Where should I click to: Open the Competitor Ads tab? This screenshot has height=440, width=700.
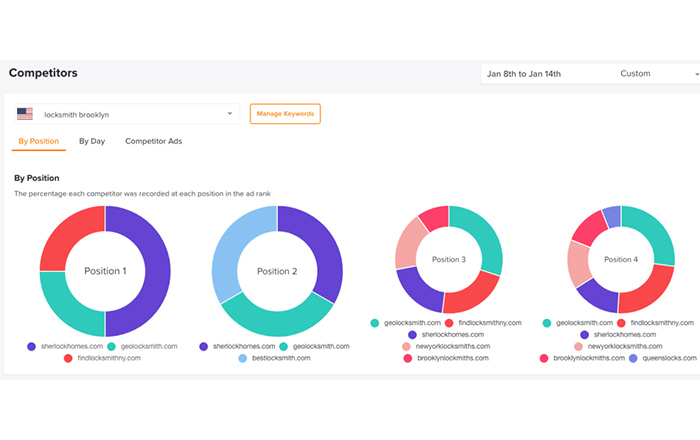(154, 141)
